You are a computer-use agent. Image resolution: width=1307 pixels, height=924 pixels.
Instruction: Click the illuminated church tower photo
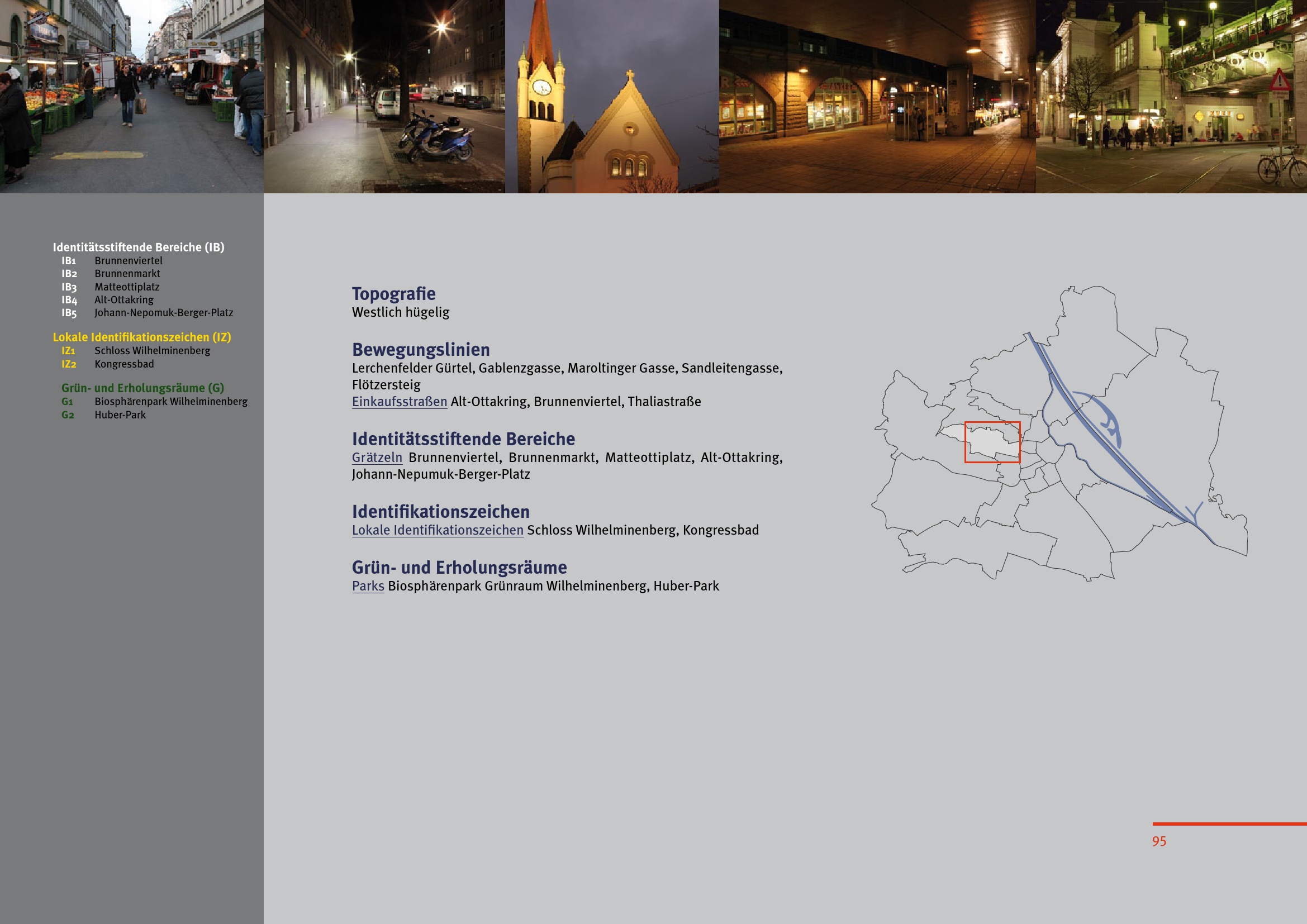pyautogui.click(x=612, y=97)
